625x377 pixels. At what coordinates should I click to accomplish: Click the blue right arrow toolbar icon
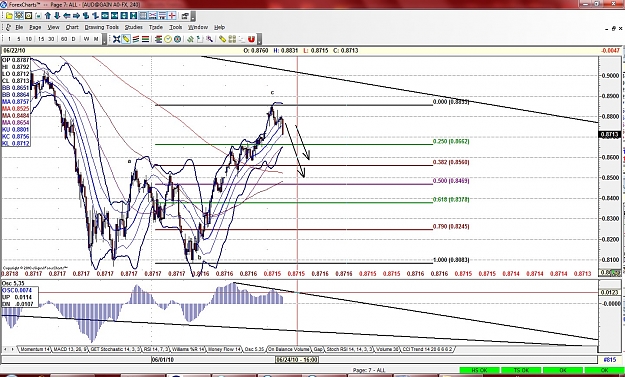coord(77,16)
